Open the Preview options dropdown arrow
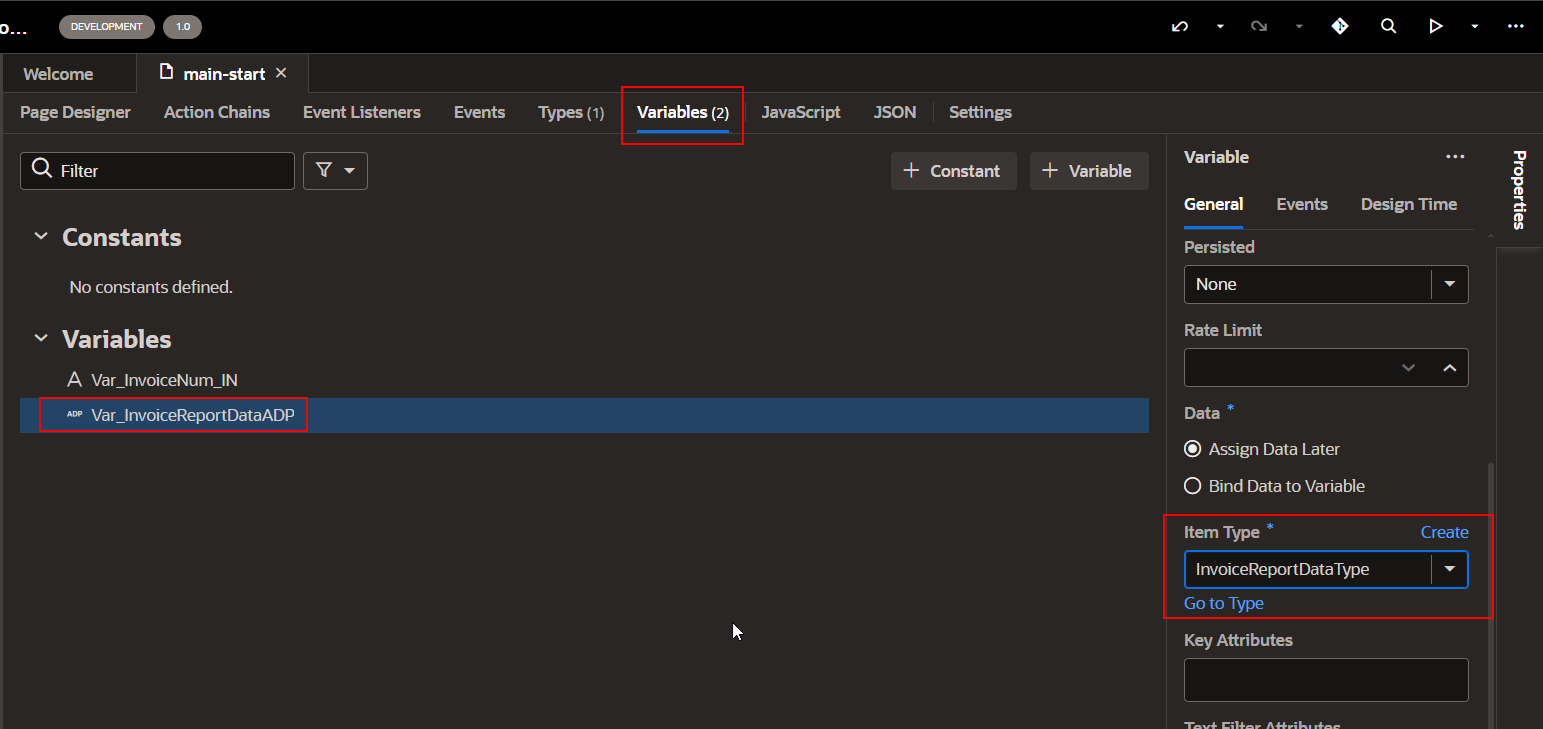Viewport: 1543px width, 729px height. click(1475, 27)
